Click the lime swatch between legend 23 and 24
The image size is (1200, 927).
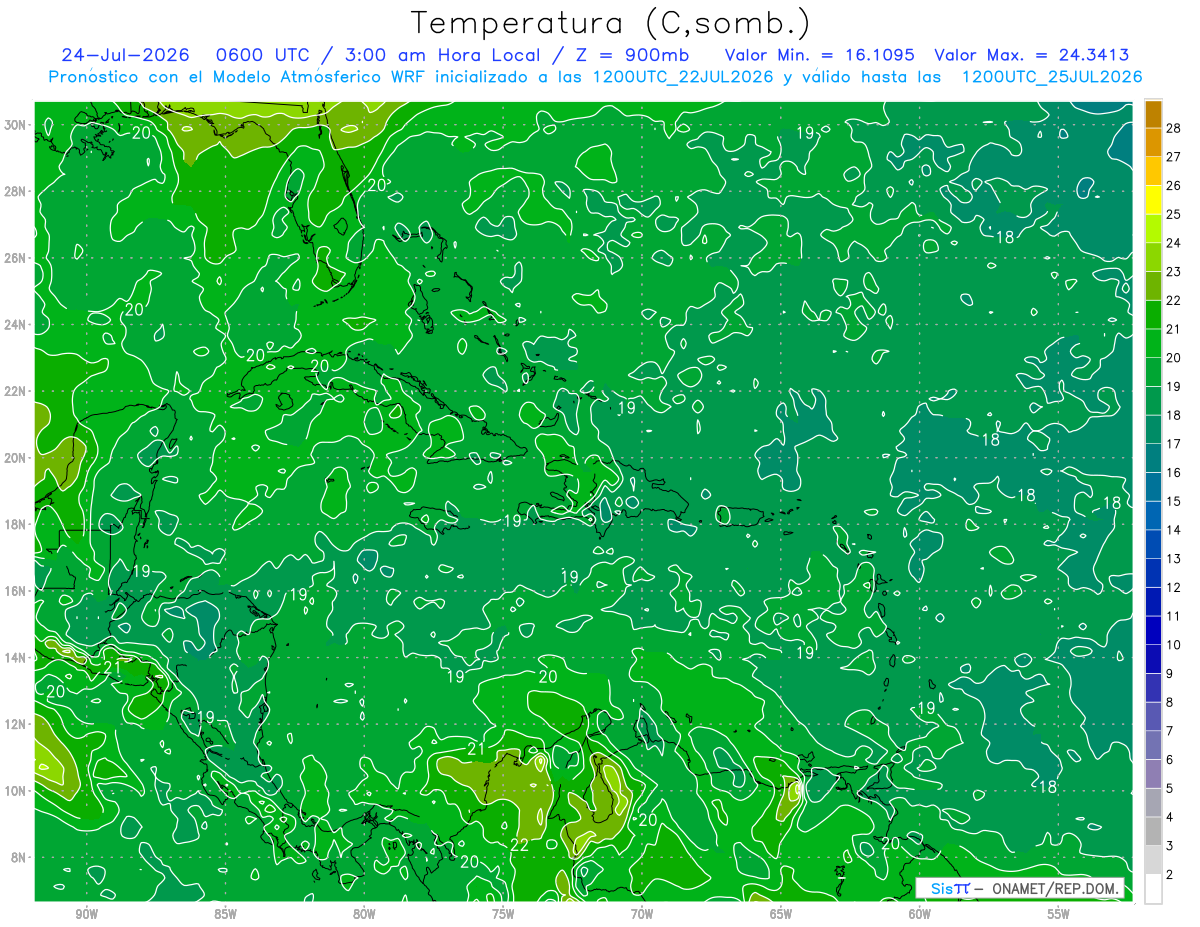point(1153,257)
